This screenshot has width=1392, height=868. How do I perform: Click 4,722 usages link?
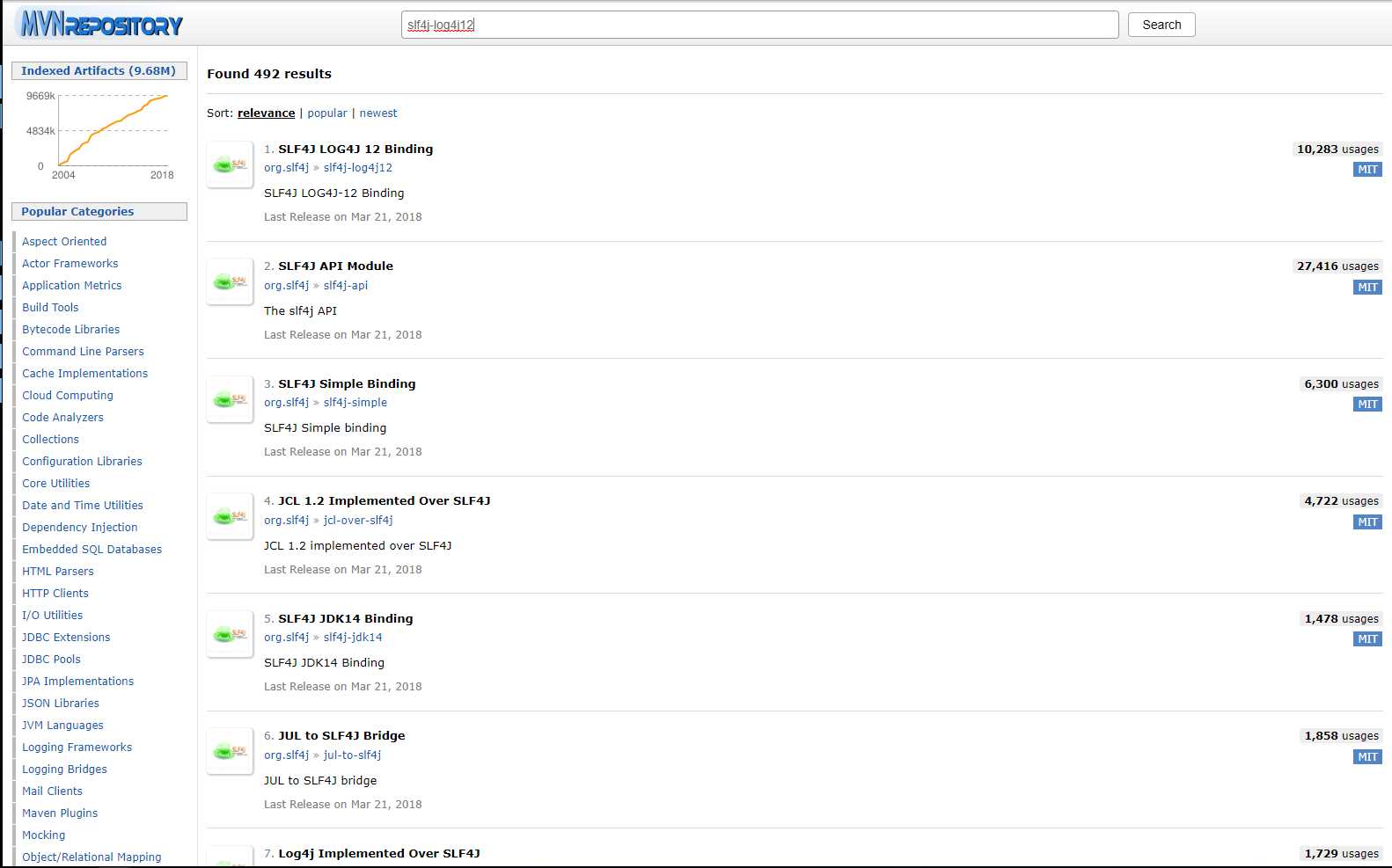coord(1341,501)
